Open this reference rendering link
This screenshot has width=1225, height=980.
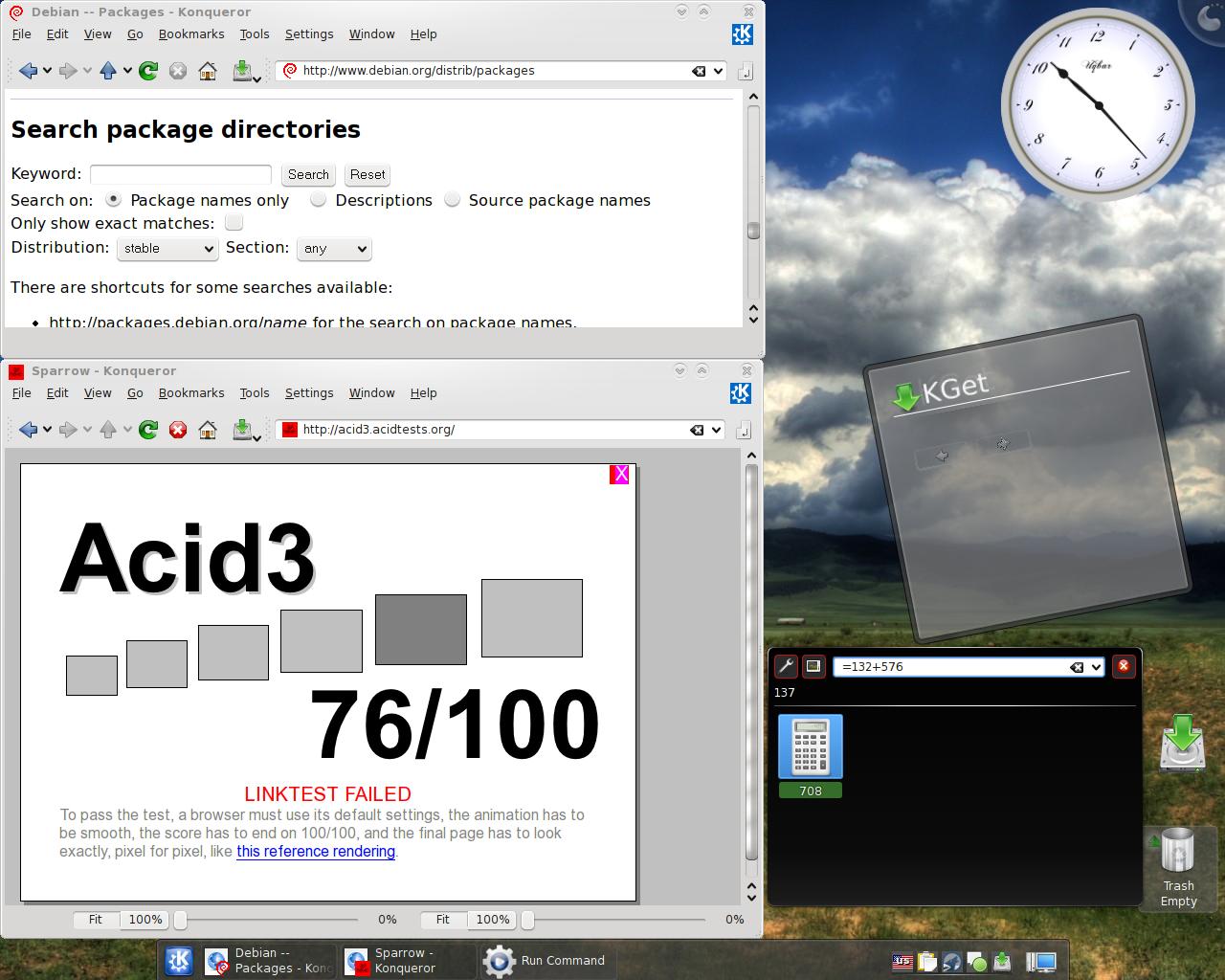tap(316, 851)
